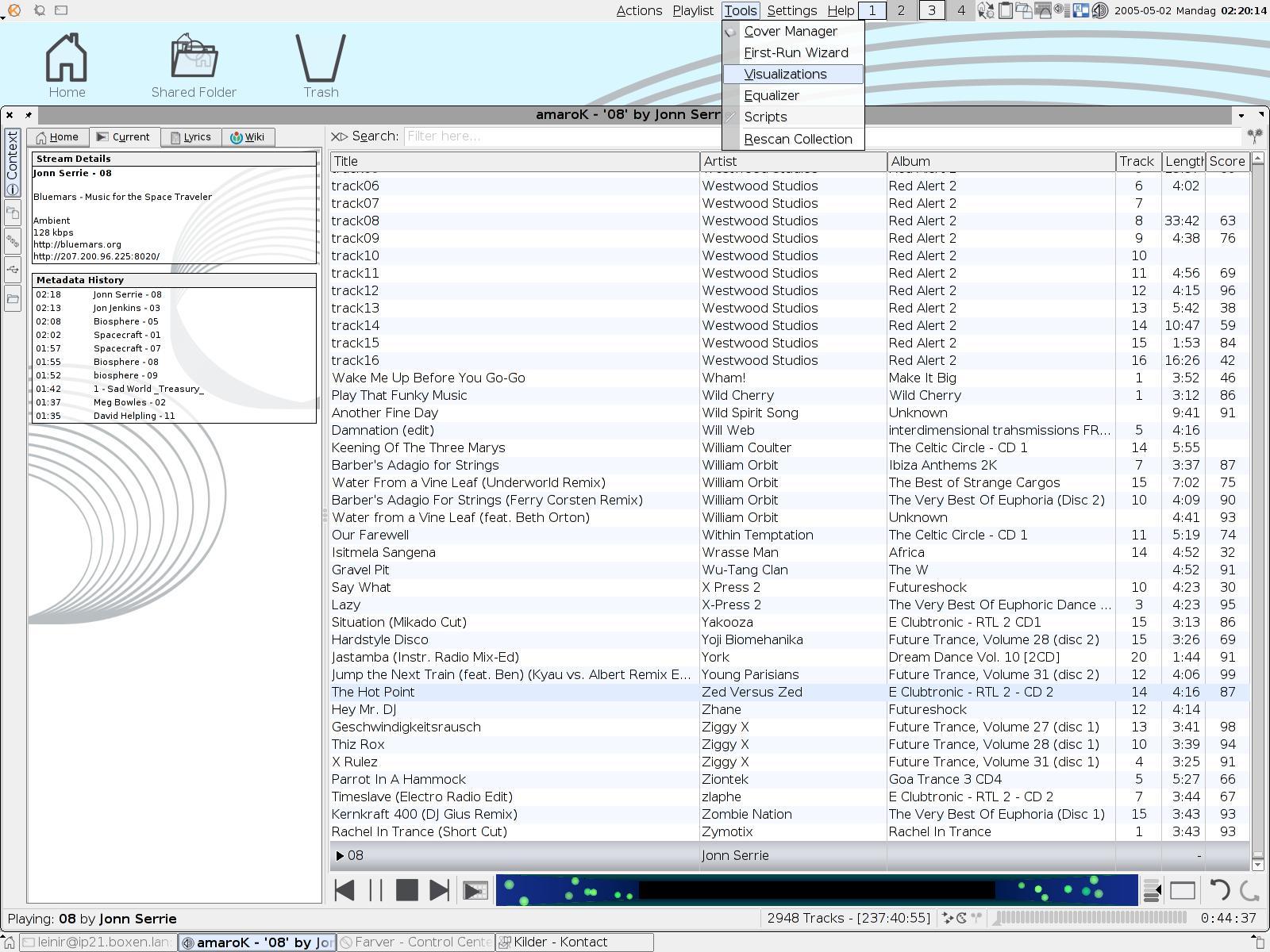Screen dimensions: 1270x952
Task: Choose First-Run Wizard menu entry
Action: (793, 52)
